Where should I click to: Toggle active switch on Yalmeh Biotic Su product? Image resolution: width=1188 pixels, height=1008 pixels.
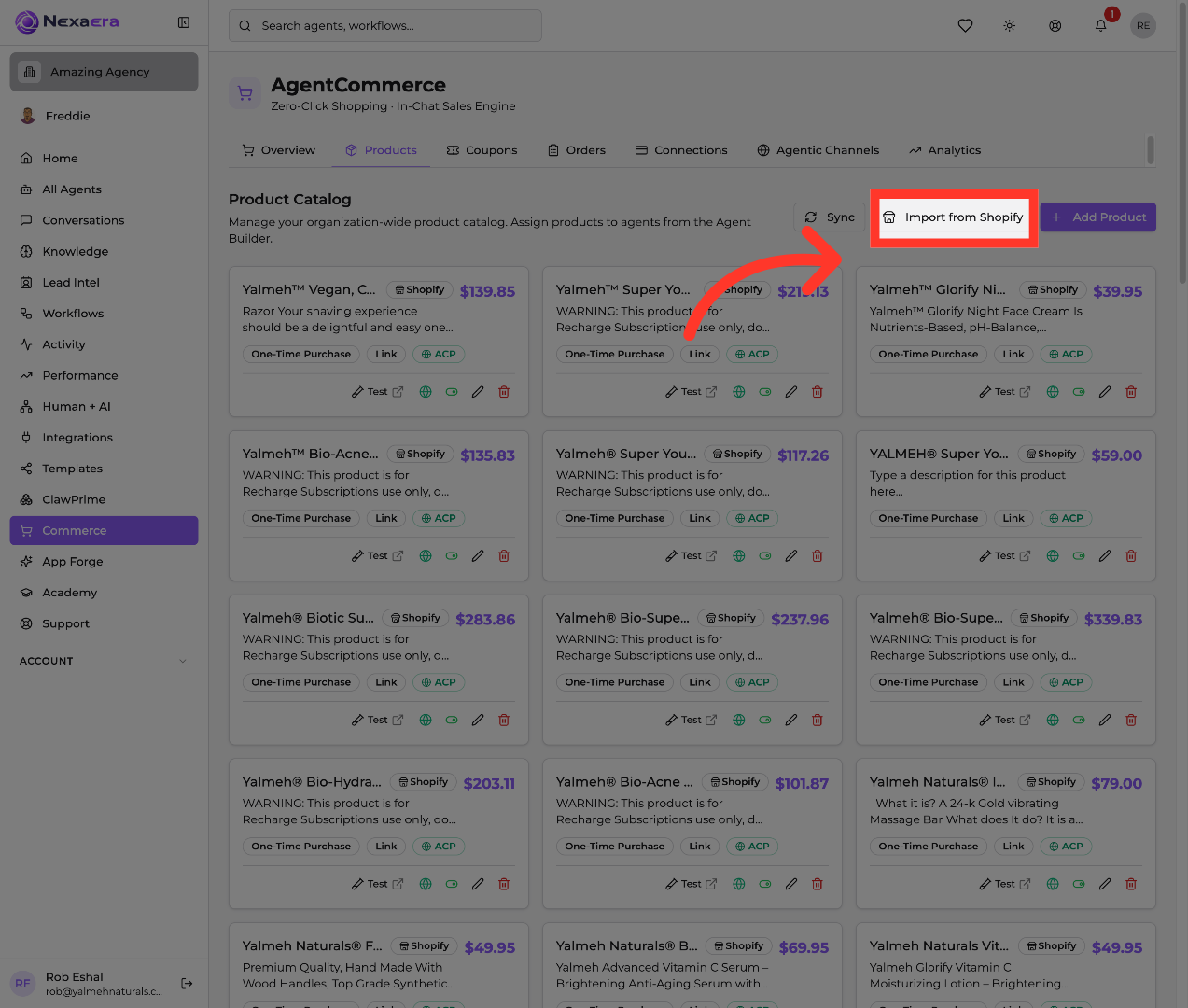tap(452, 721)
